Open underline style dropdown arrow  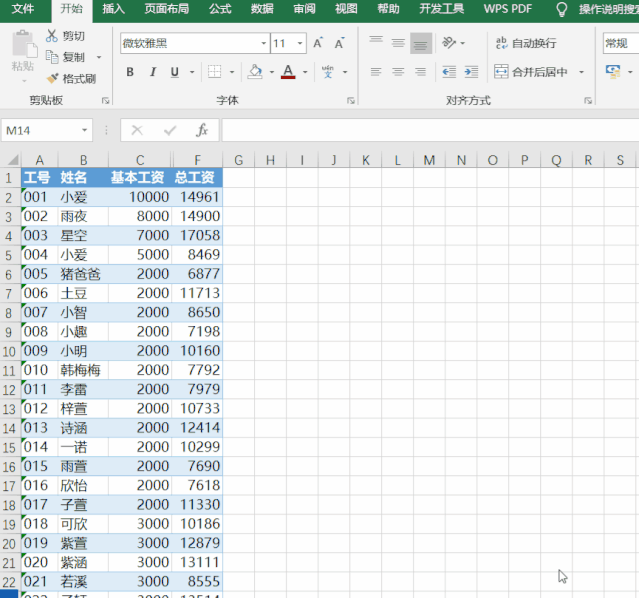192,72
